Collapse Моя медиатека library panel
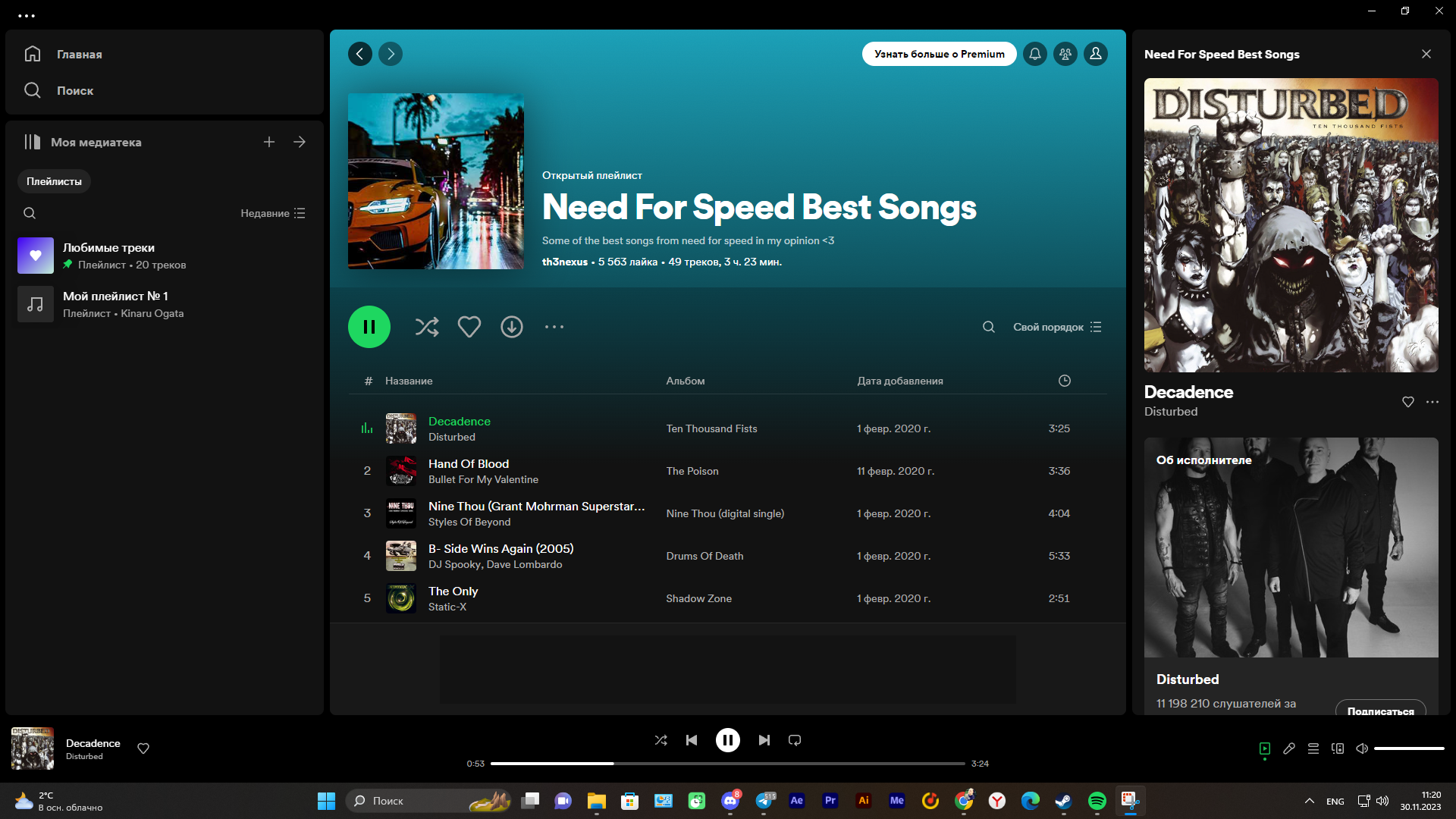 83,142
